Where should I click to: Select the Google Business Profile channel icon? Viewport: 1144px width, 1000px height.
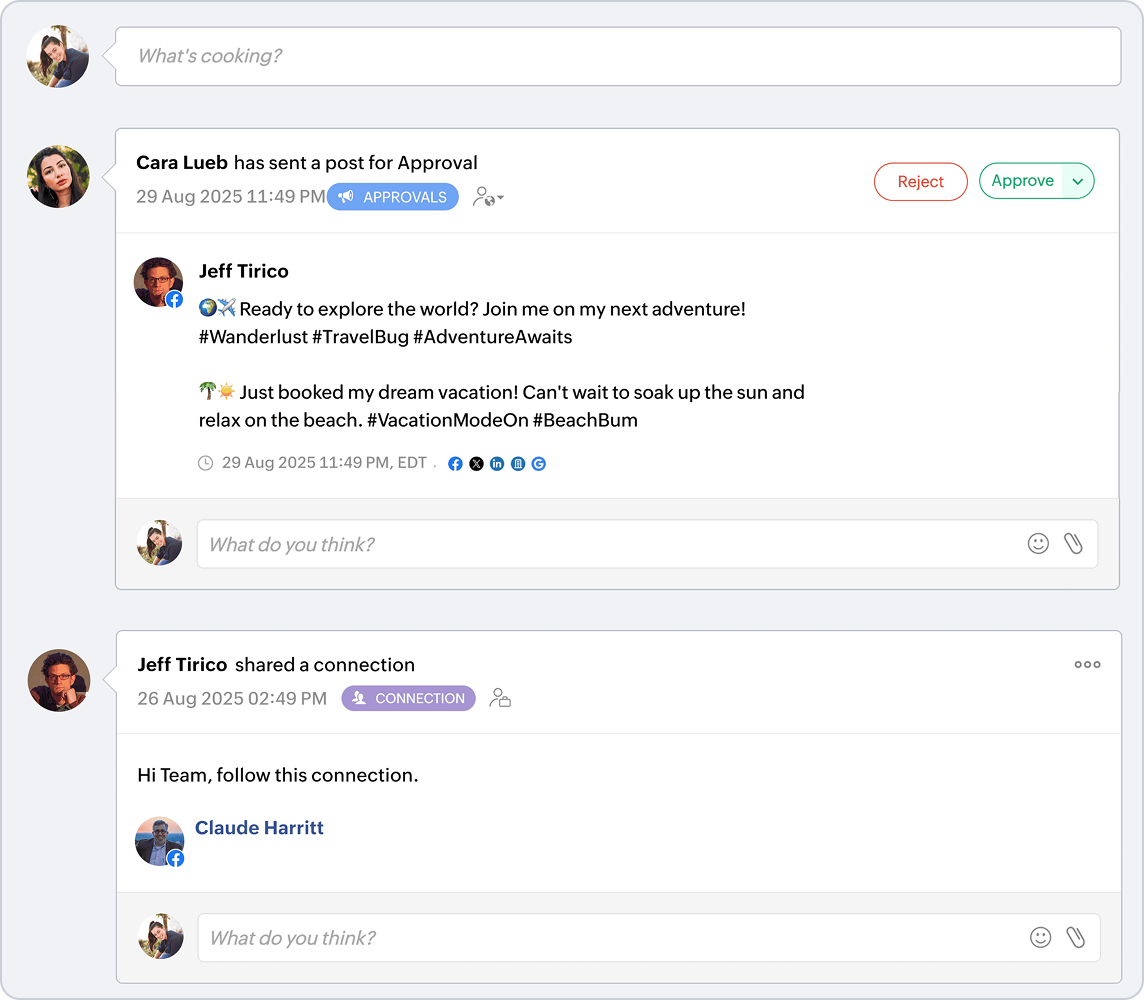coord(518,463)
